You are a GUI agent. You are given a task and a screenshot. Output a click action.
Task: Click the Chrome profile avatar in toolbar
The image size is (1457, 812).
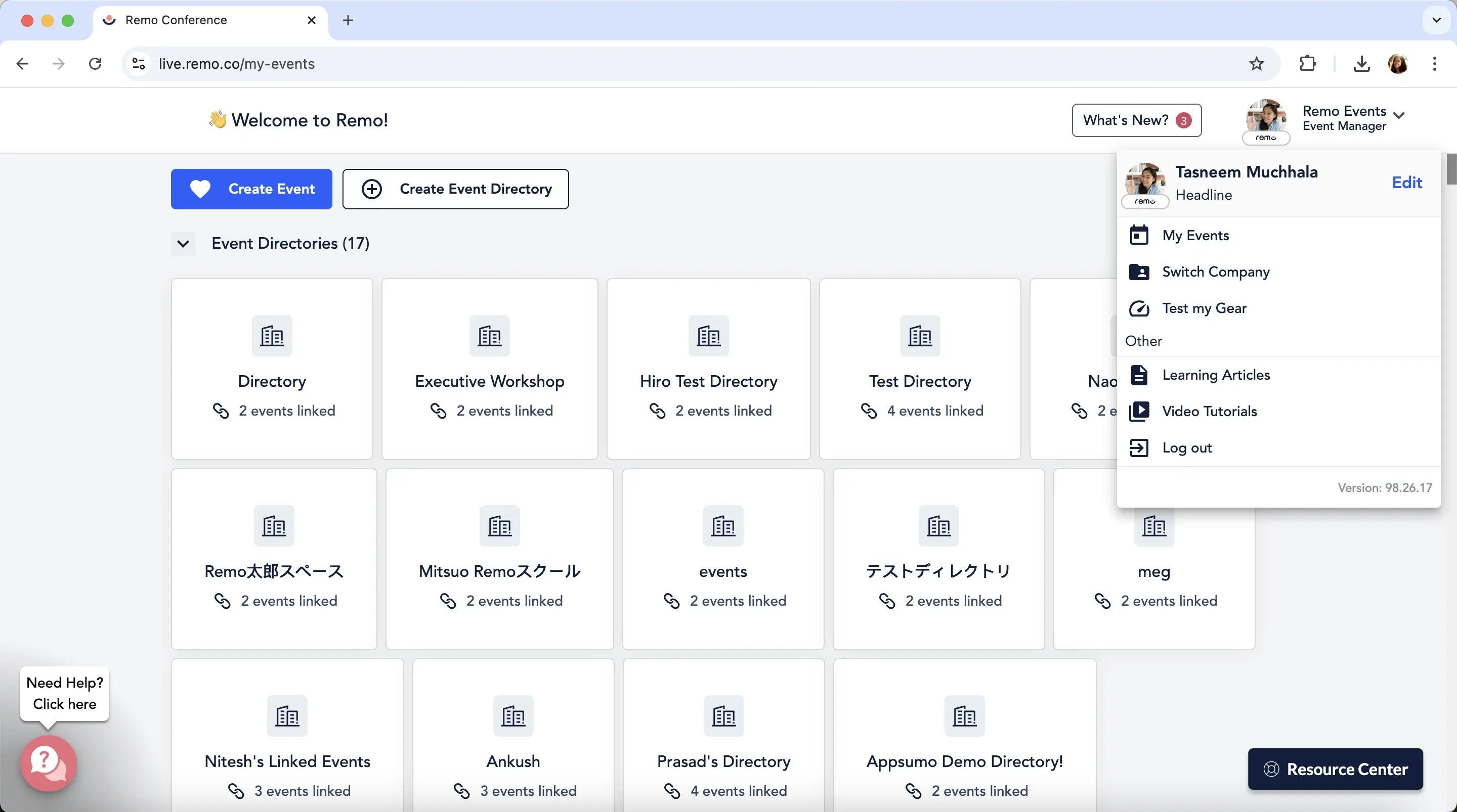1398,64
